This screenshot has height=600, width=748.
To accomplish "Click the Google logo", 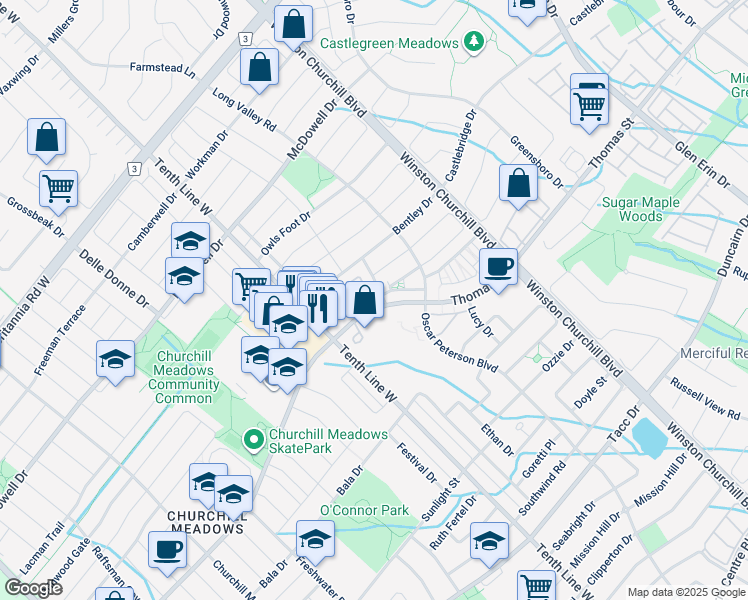I will pos(33,588).
